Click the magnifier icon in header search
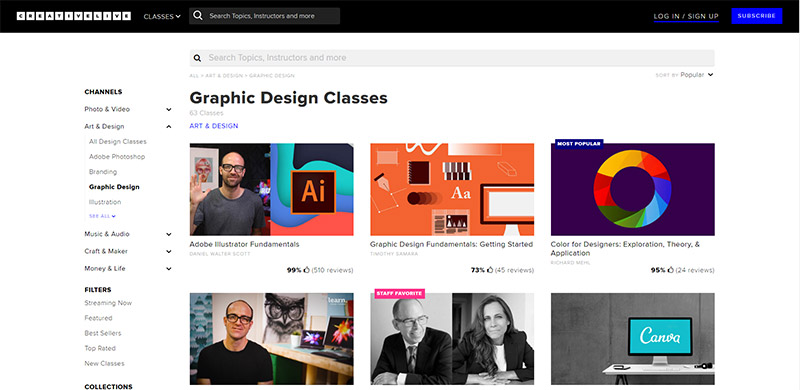Image resolution: width=800 pixels, height=390 pixels. pyautogui.click(x=198, y=16)
